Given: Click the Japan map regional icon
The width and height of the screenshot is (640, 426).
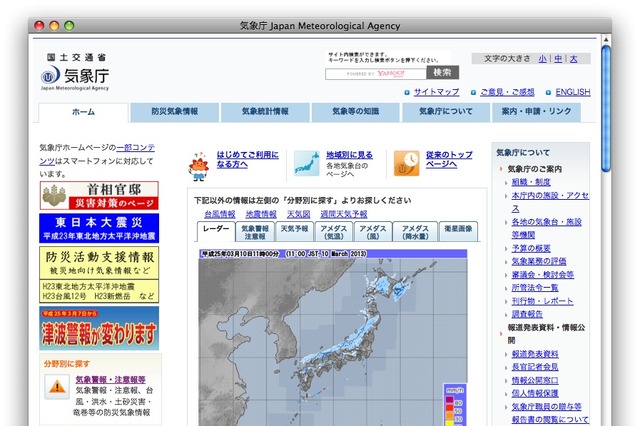Looking at the screenshot, I should (307, 163).
